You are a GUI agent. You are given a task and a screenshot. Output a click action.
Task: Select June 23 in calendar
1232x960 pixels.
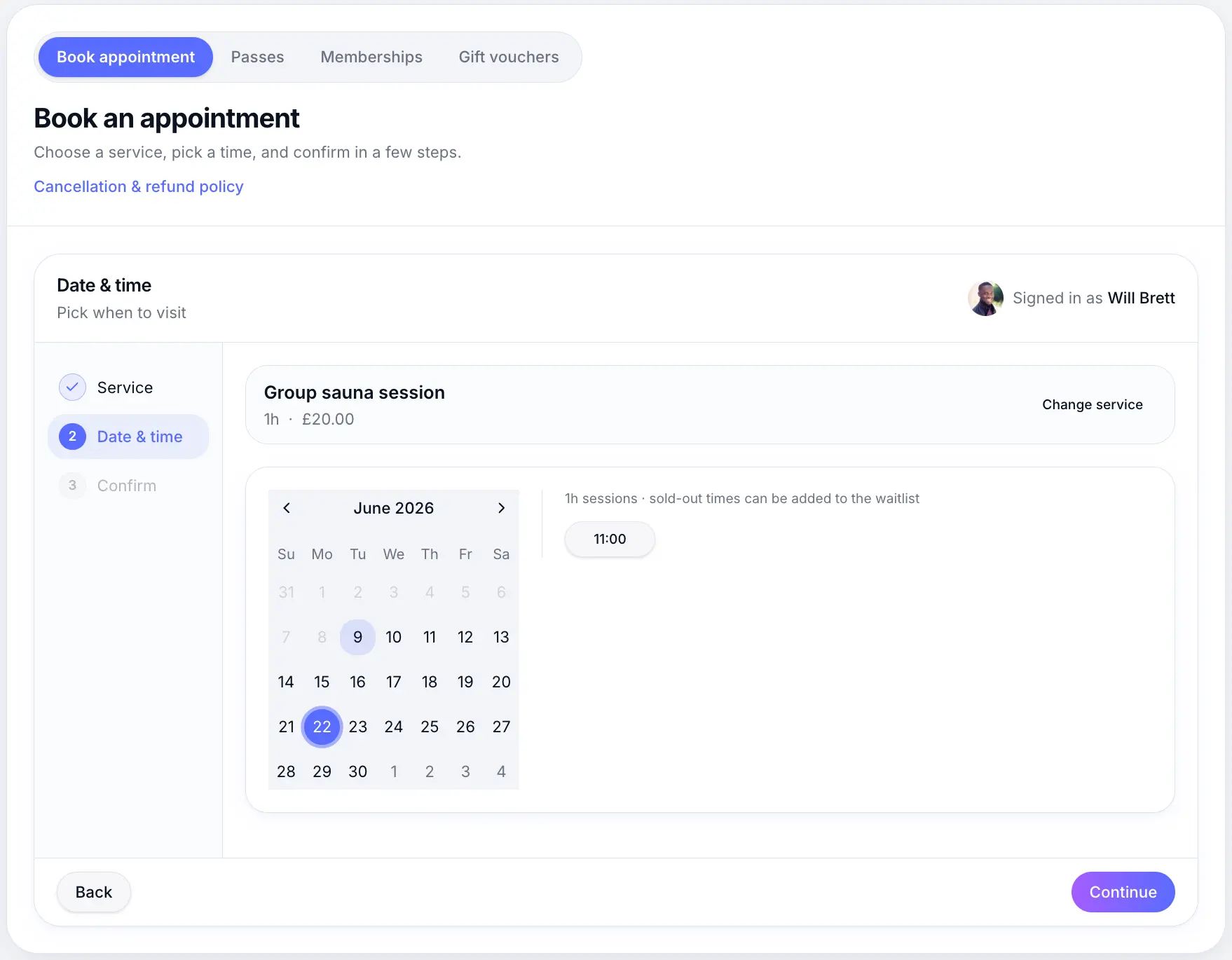[357, 727]
